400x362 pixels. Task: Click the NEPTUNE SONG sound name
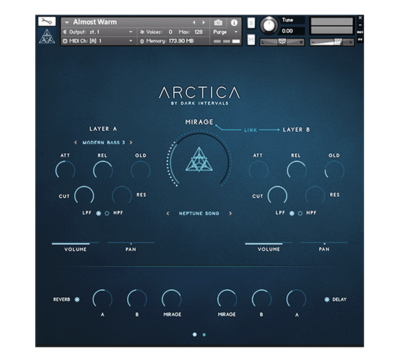199,213
